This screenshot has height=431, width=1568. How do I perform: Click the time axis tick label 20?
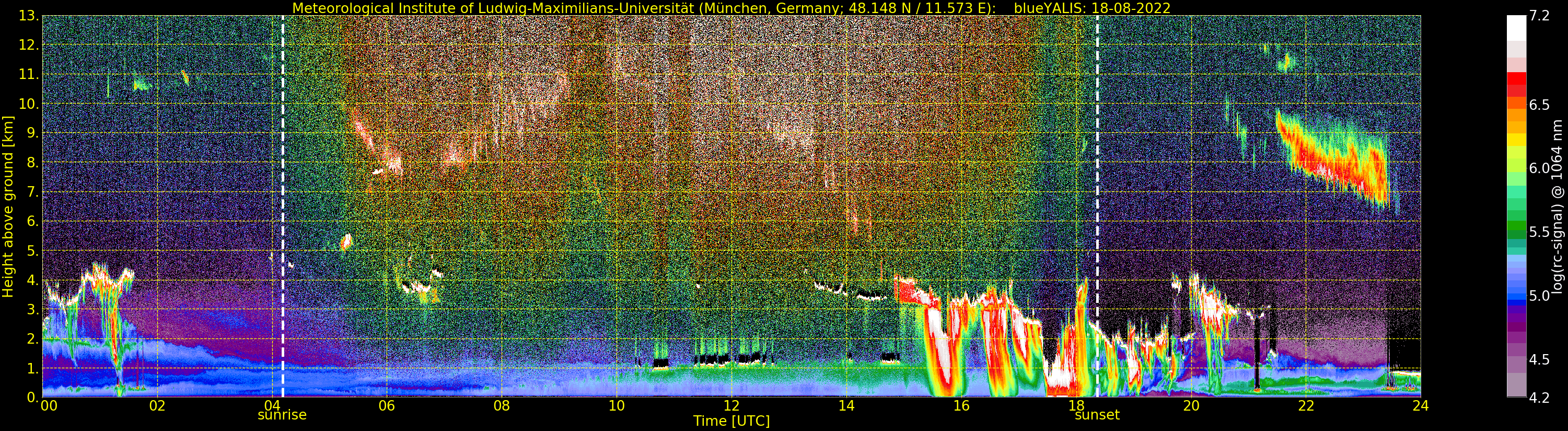pos(1191,405)
